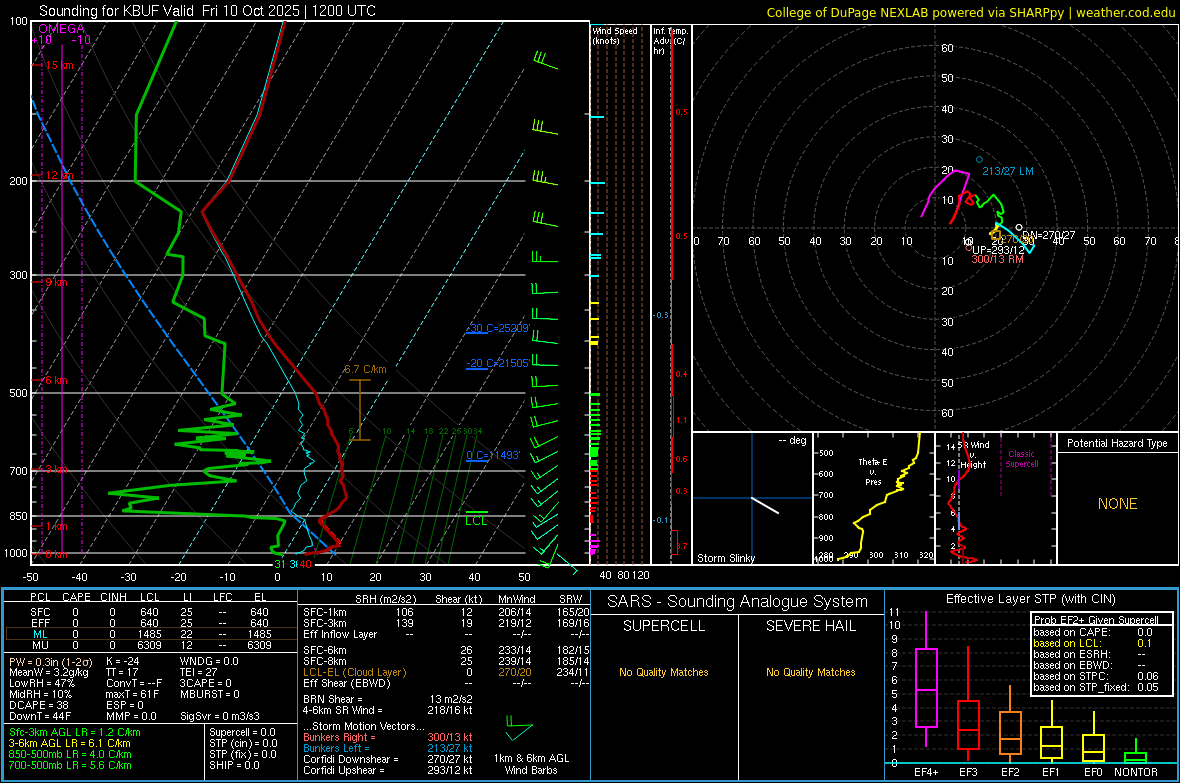Click the Classic Supercell label

pos(1021,459)
